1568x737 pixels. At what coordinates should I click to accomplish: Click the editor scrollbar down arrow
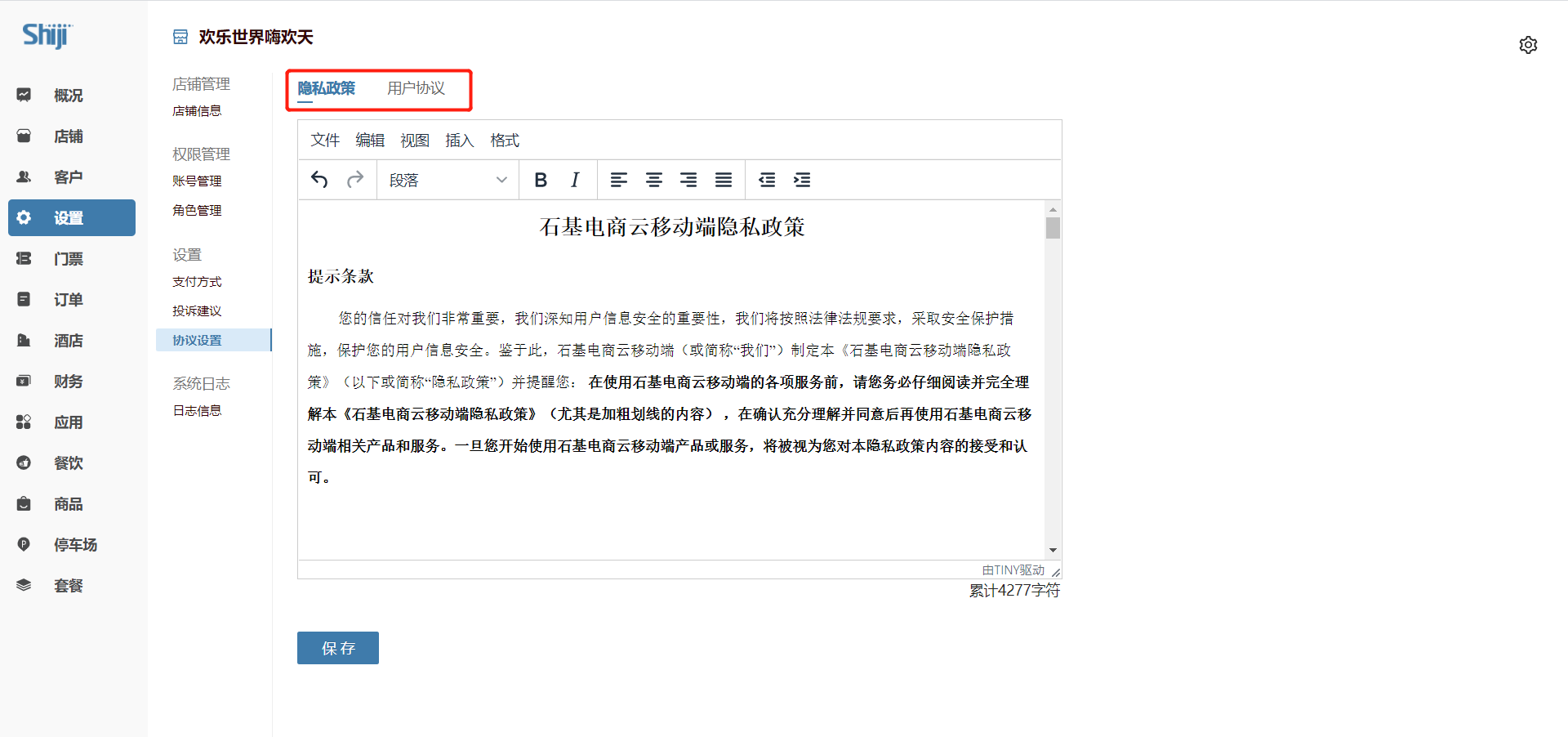coord(1053,550)
